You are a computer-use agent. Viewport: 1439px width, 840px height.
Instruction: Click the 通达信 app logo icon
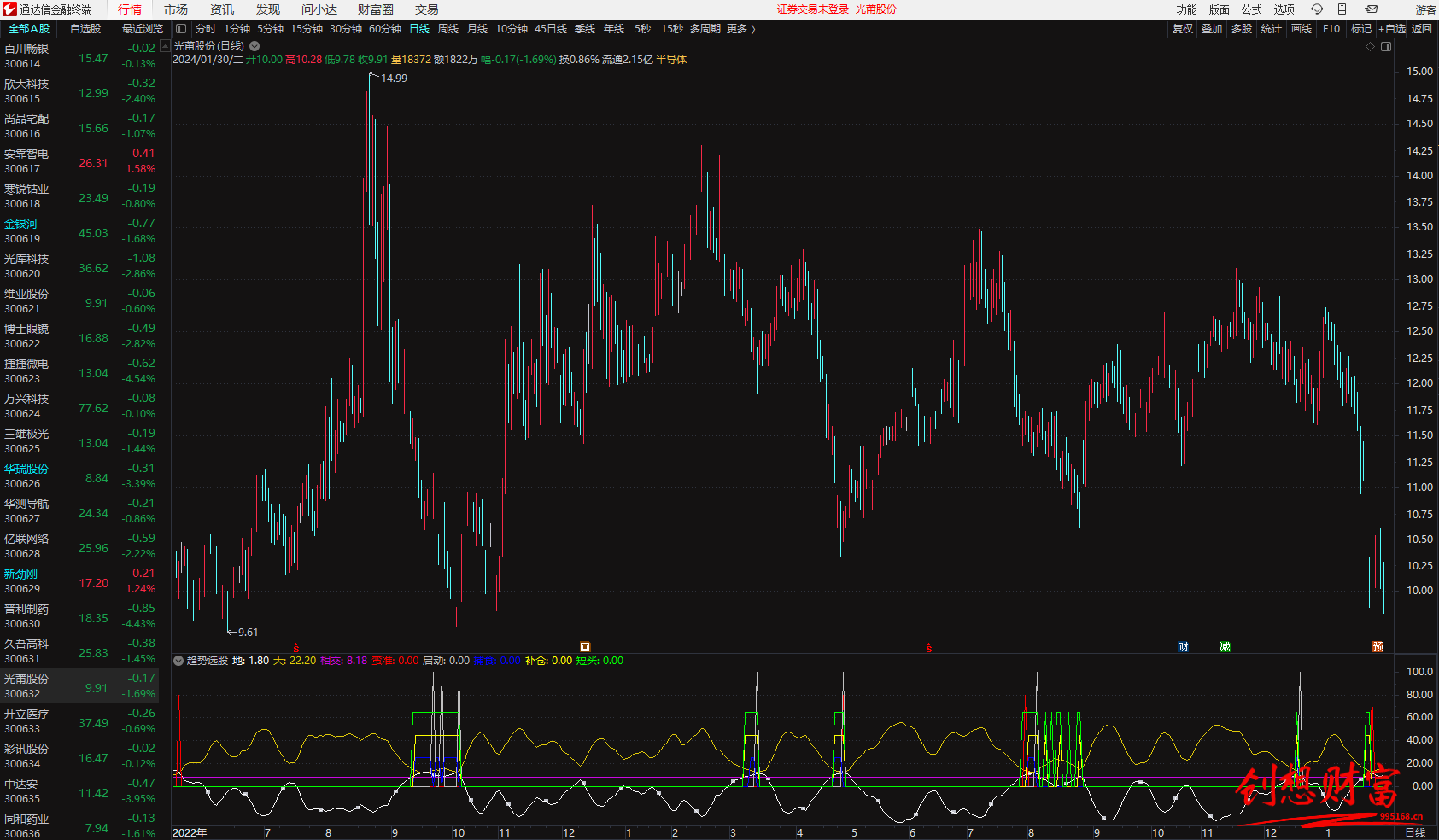point(10,9)
